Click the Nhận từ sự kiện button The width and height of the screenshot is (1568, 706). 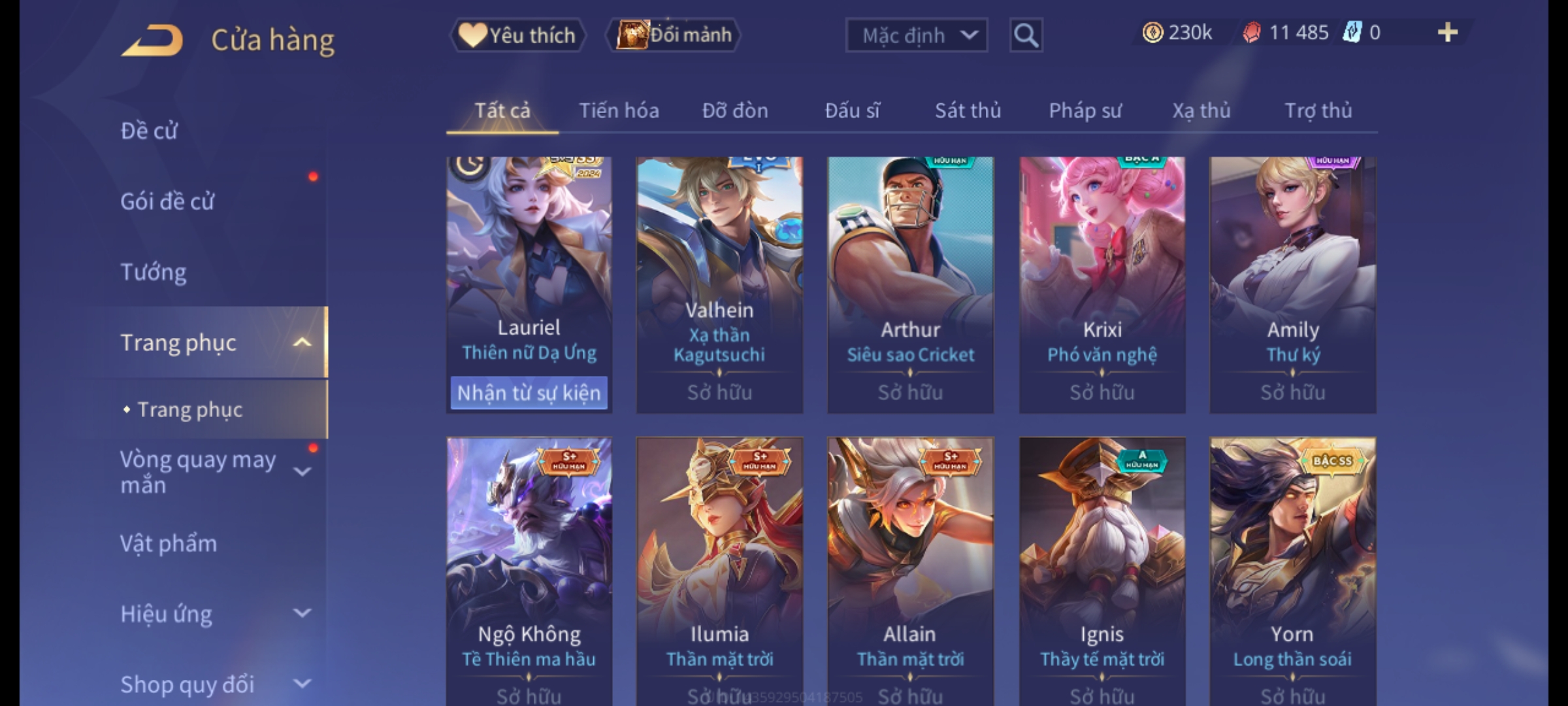[529, 393]
